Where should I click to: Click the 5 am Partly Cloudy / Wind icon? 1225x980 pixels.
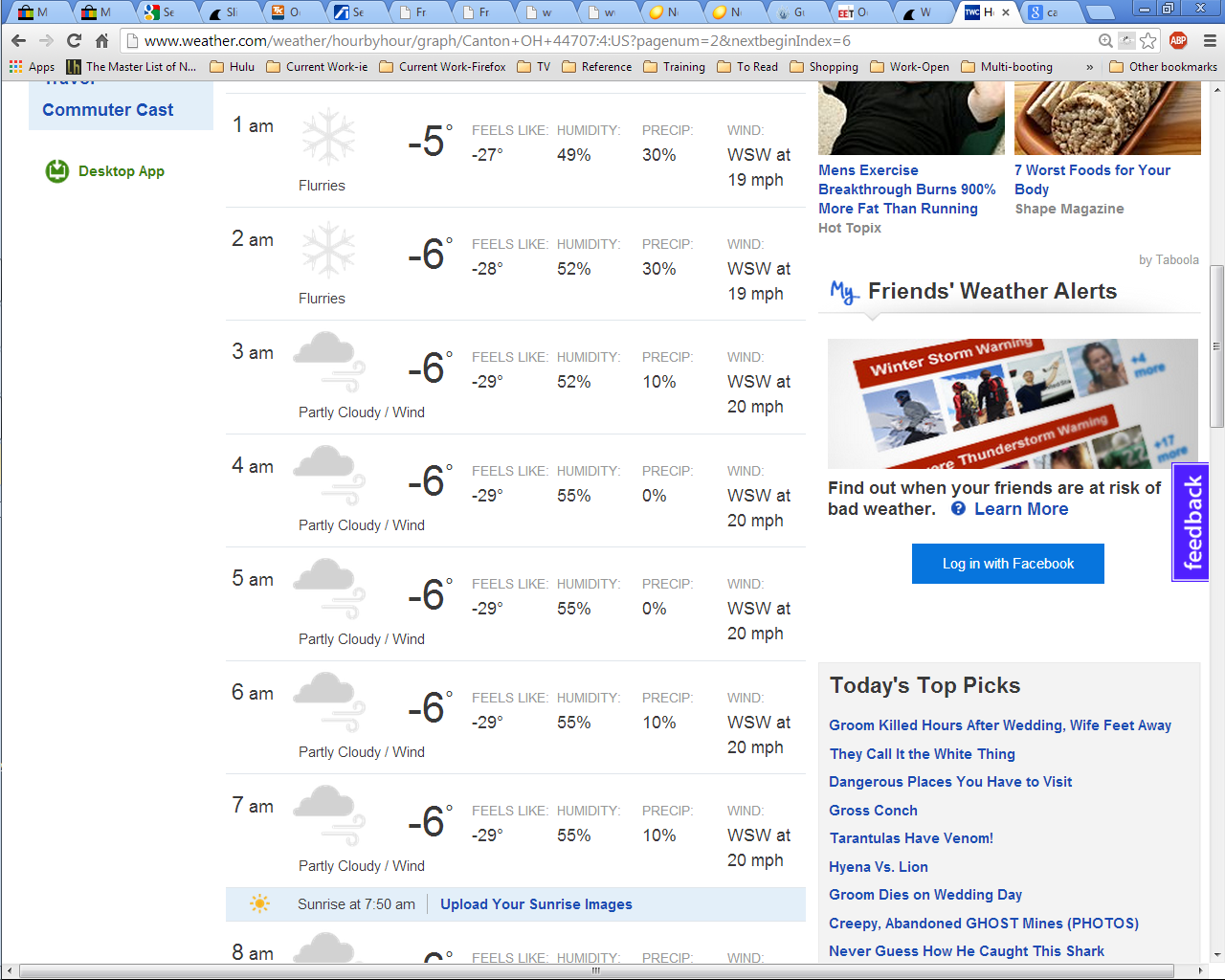(328, 589)
